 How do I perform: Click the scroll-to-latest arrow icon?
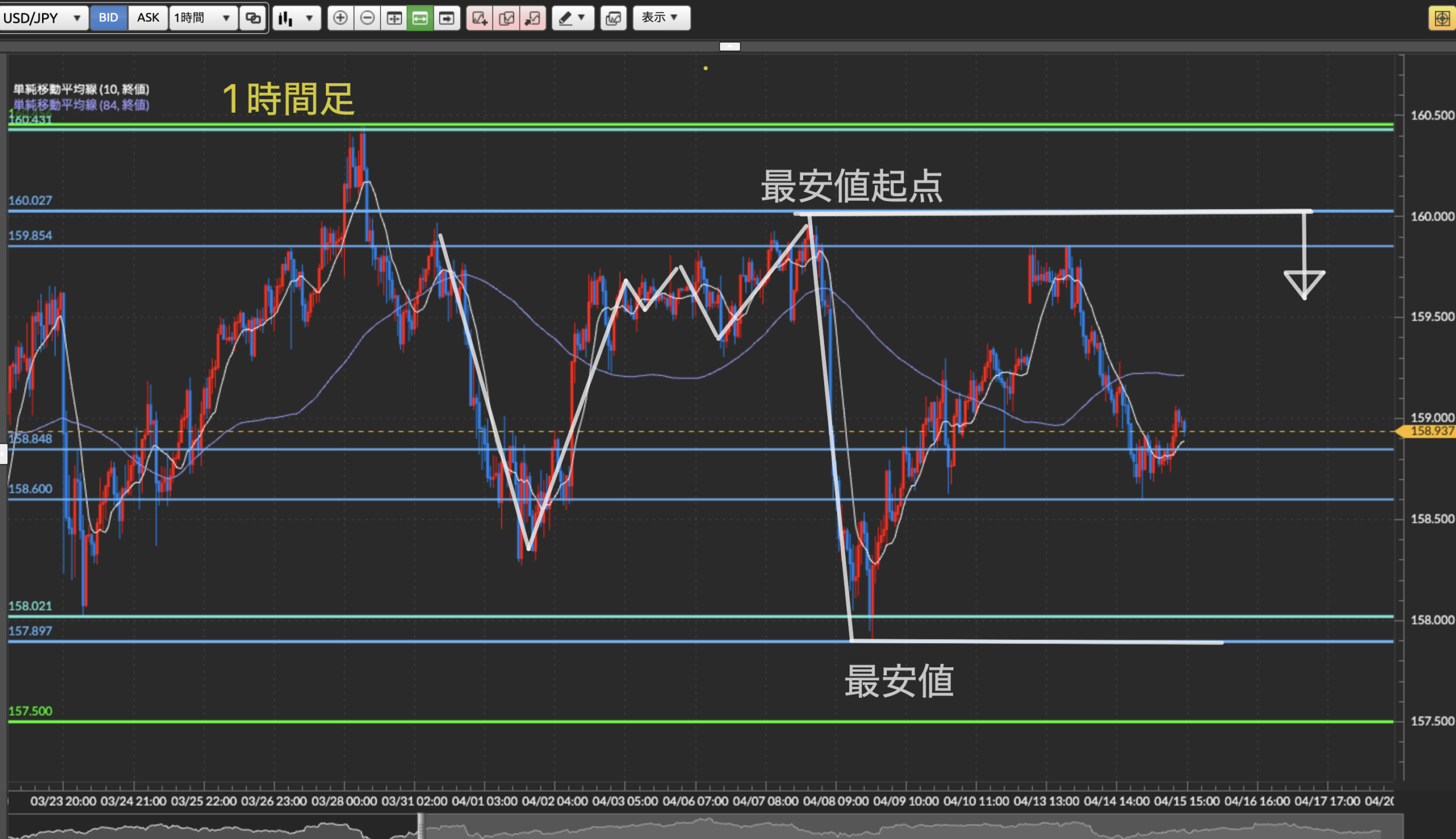pos(446,18)
